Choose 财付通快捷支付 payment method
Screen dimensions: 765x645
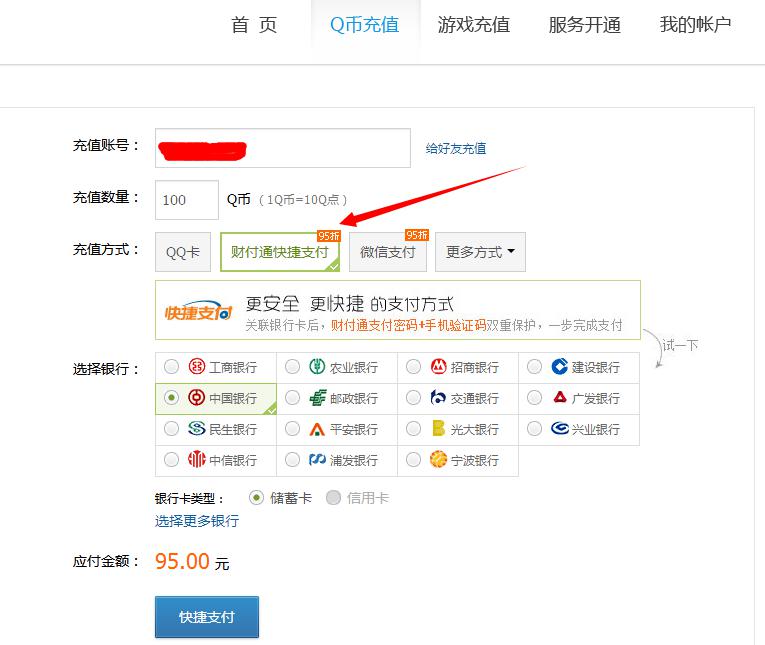(280, 252)
